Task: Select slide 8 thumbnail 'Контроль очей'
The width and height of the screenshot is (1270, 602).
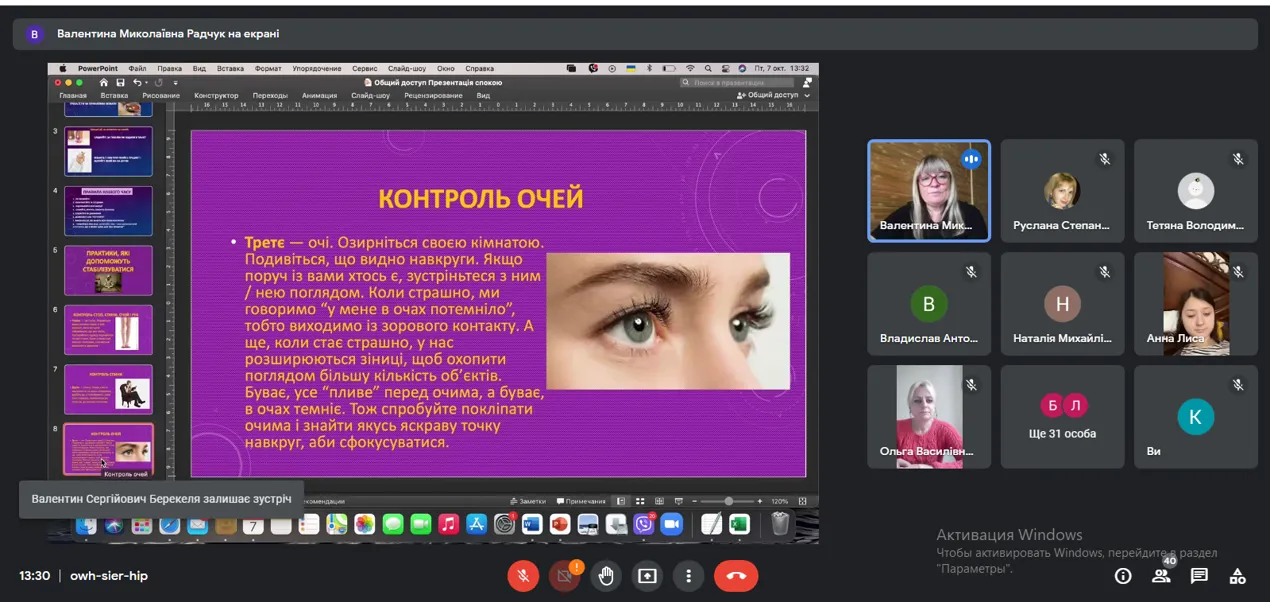Action: coord(109,449)
